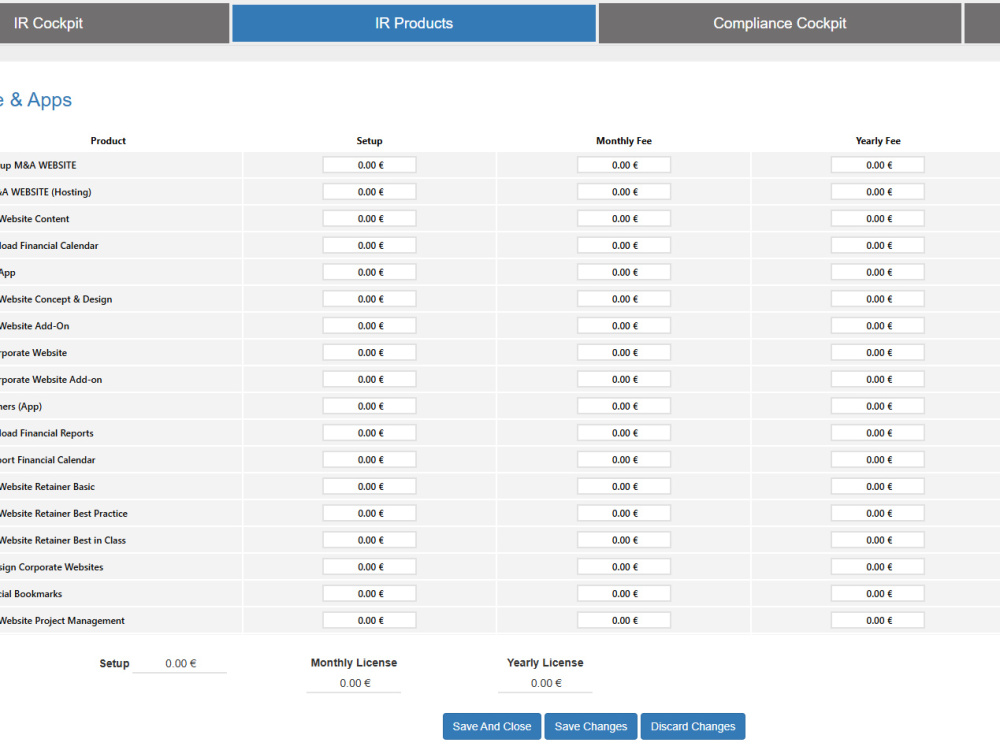1000x750 pixels.
Task: Edit Monthly Fee for Website Retainer Basic
Action: point(624,487)
